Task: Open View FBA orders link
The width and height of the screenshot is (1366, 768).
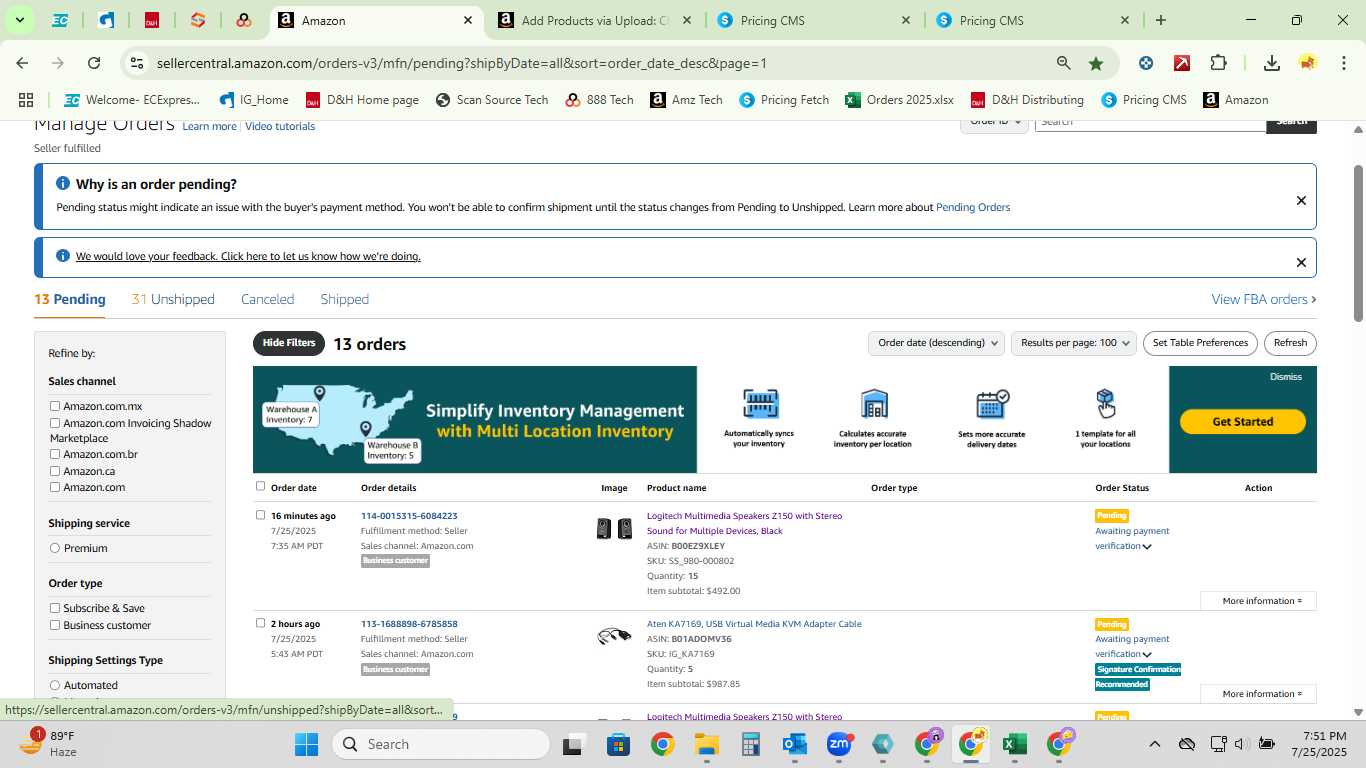Action: (1263, 299)
